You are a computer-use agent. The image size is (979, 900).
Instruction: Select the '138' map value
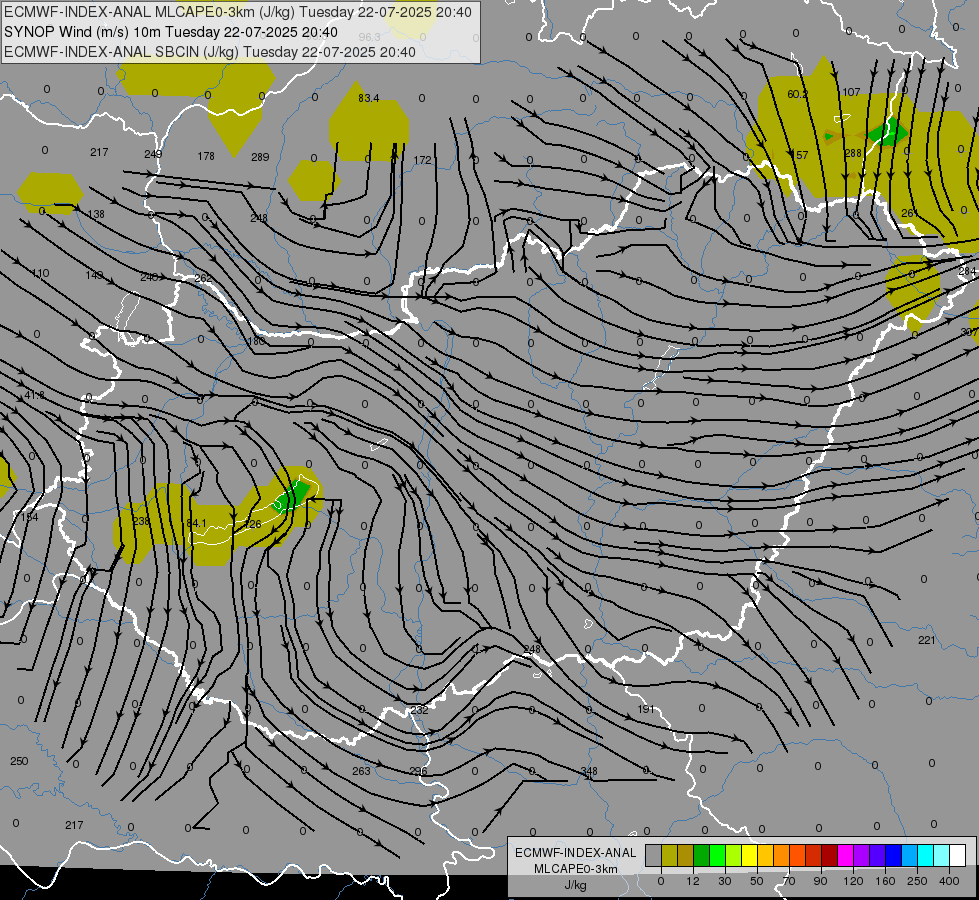pos(96,214)
